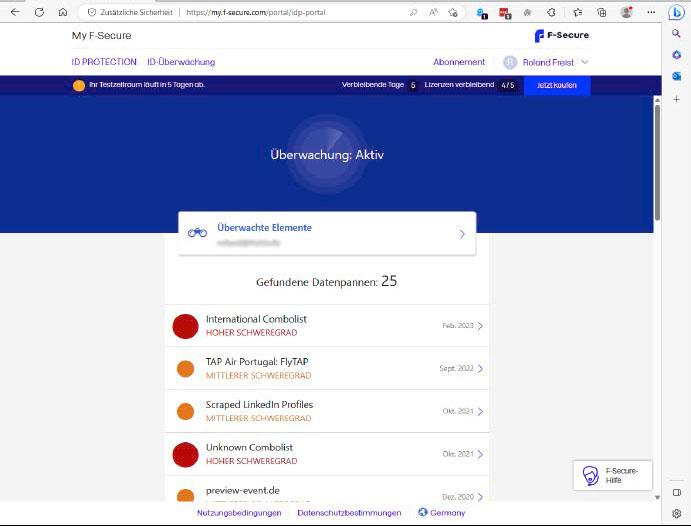
Task: Click the F-Secure logo
Action: [x=562, y=35]
